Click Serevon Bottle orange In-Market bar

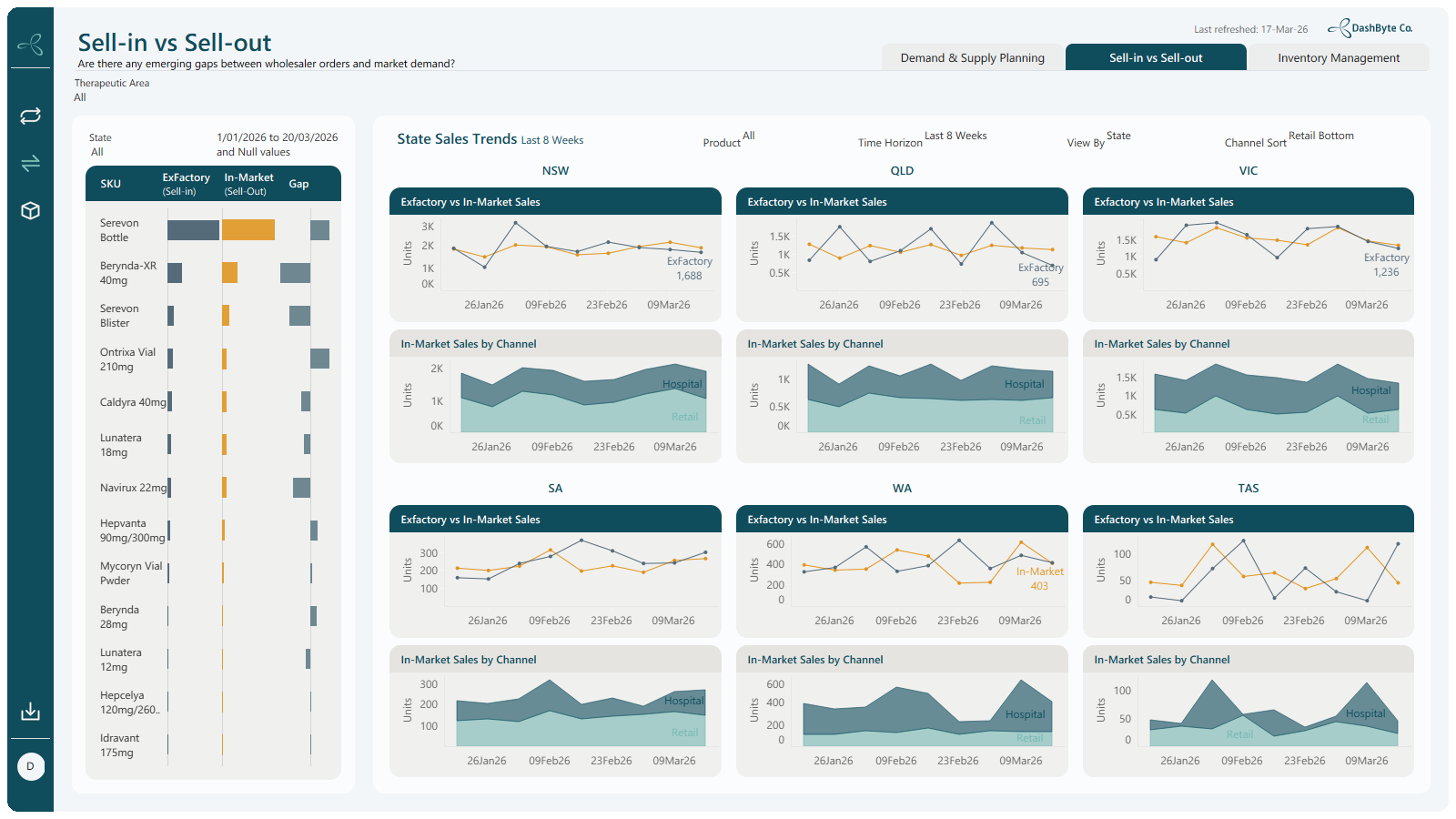248,230
